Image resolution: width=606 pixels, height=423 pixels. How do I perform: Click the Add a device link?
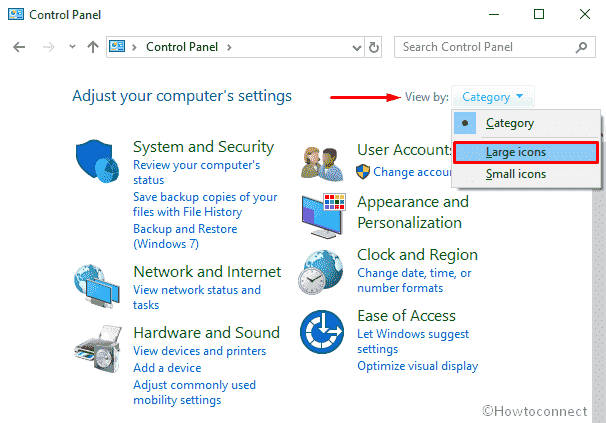click(167, 368)
